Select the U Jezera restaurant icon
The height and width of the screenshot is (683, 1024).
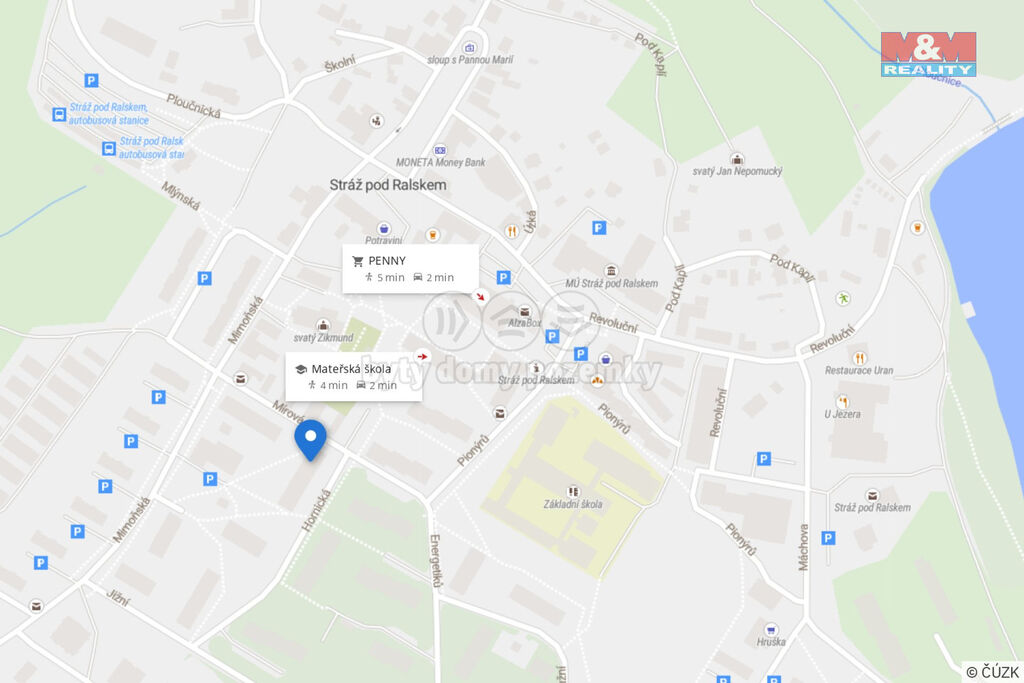point(842,402)
